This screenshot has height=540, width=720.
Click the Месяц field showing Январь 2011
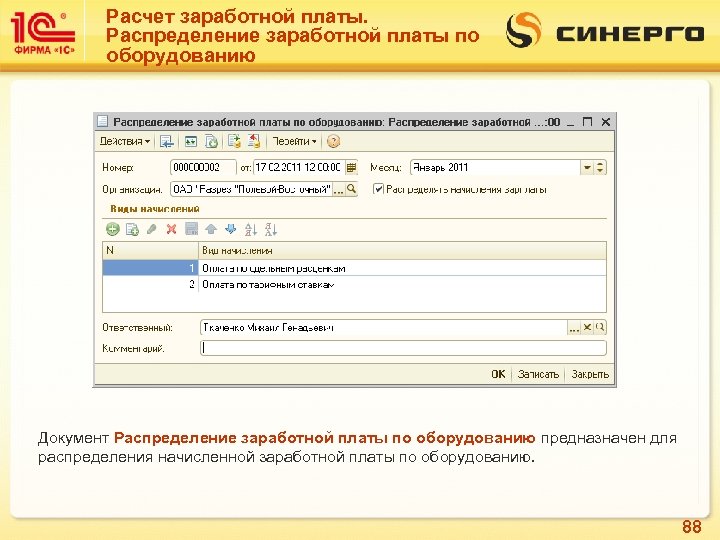(495, 168)
